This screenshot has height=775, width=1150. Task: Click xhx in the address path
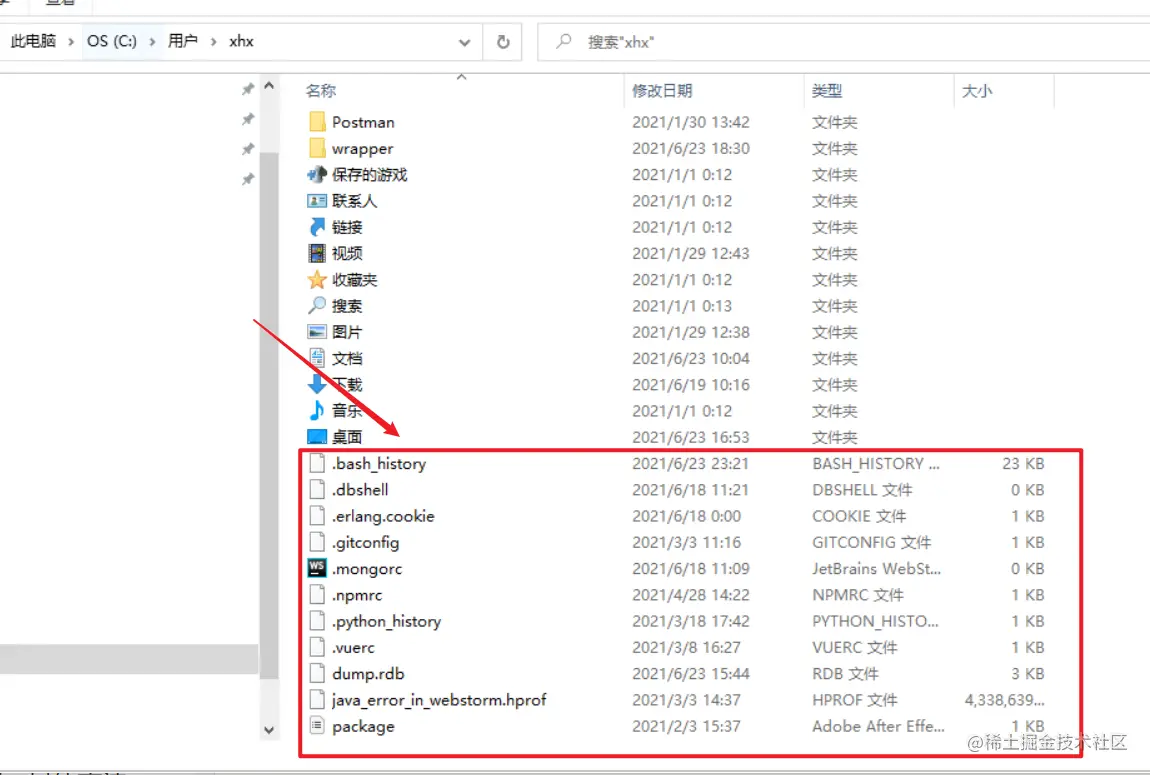(241, 41)
